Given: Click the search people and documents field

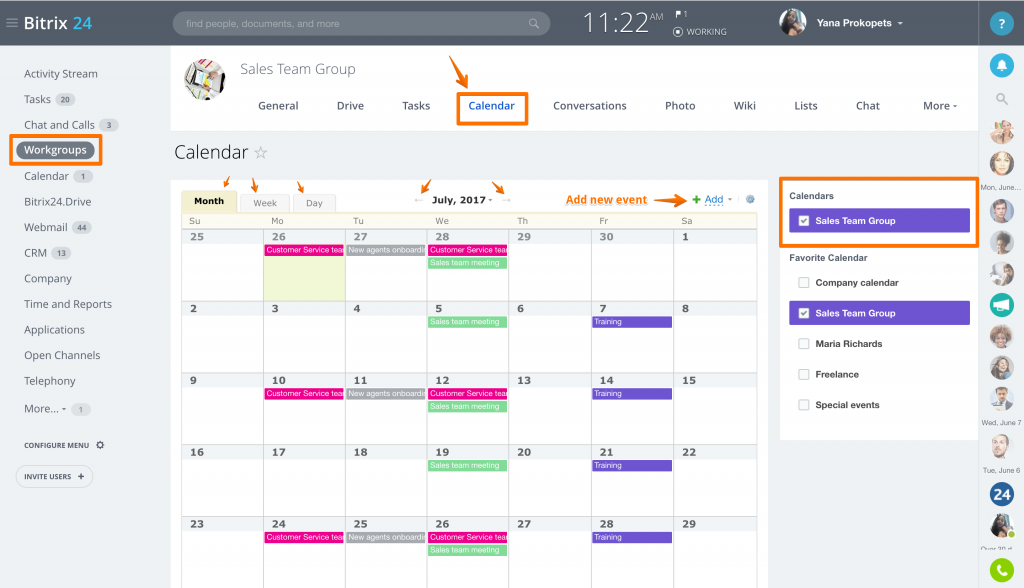Looking at the screenshot, I should click(x=361, y=24).
